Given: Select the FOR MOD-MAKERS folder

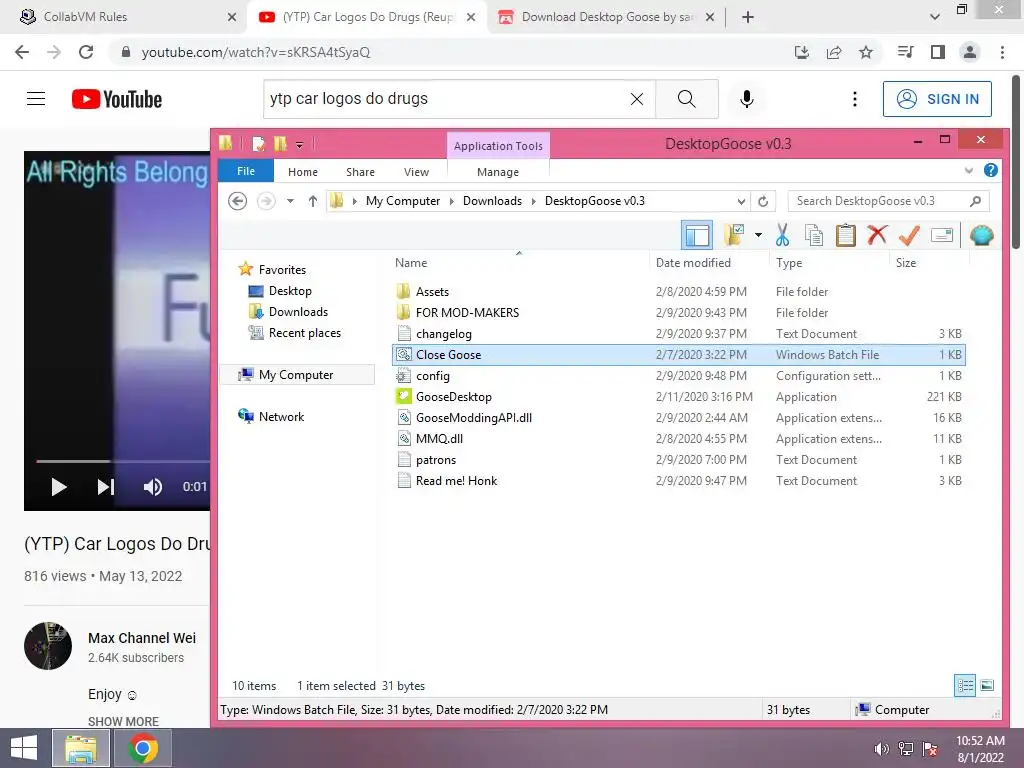Looking at the screenshot, I should tap(467, 312).
